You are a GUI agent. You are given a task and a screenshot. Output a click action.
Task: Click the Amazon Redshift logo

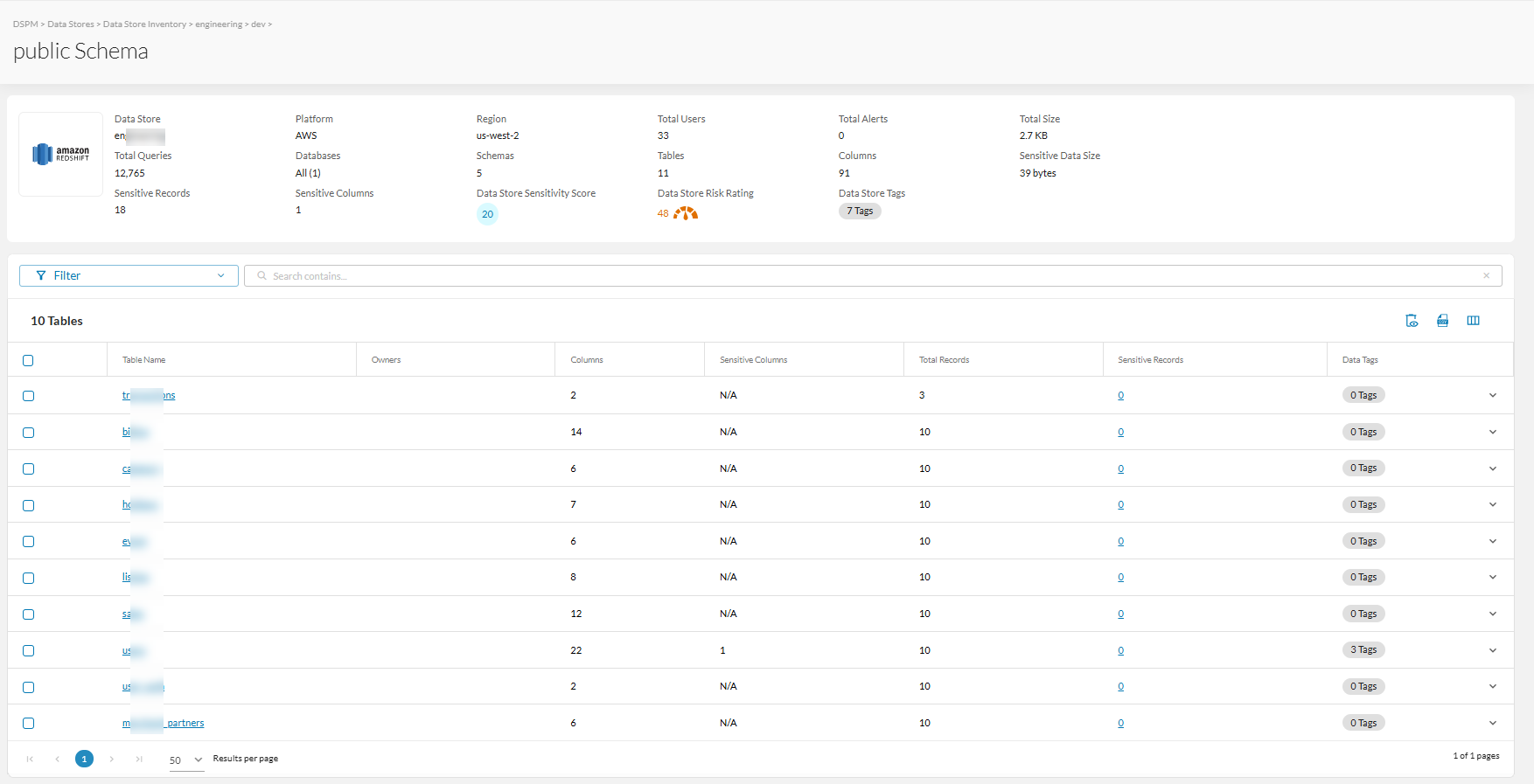pyautogui.click(x=61, y=154)
